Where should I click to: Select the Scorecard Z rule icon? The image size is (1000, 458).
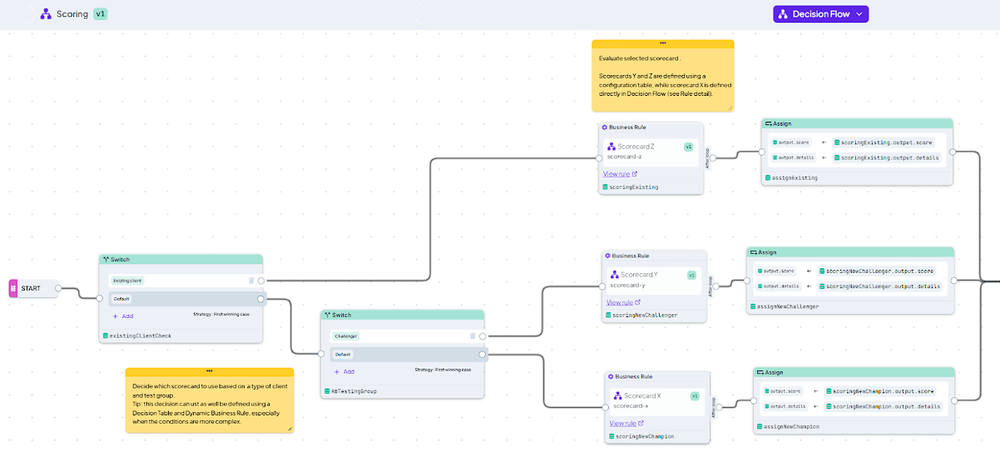click(611, 146)
